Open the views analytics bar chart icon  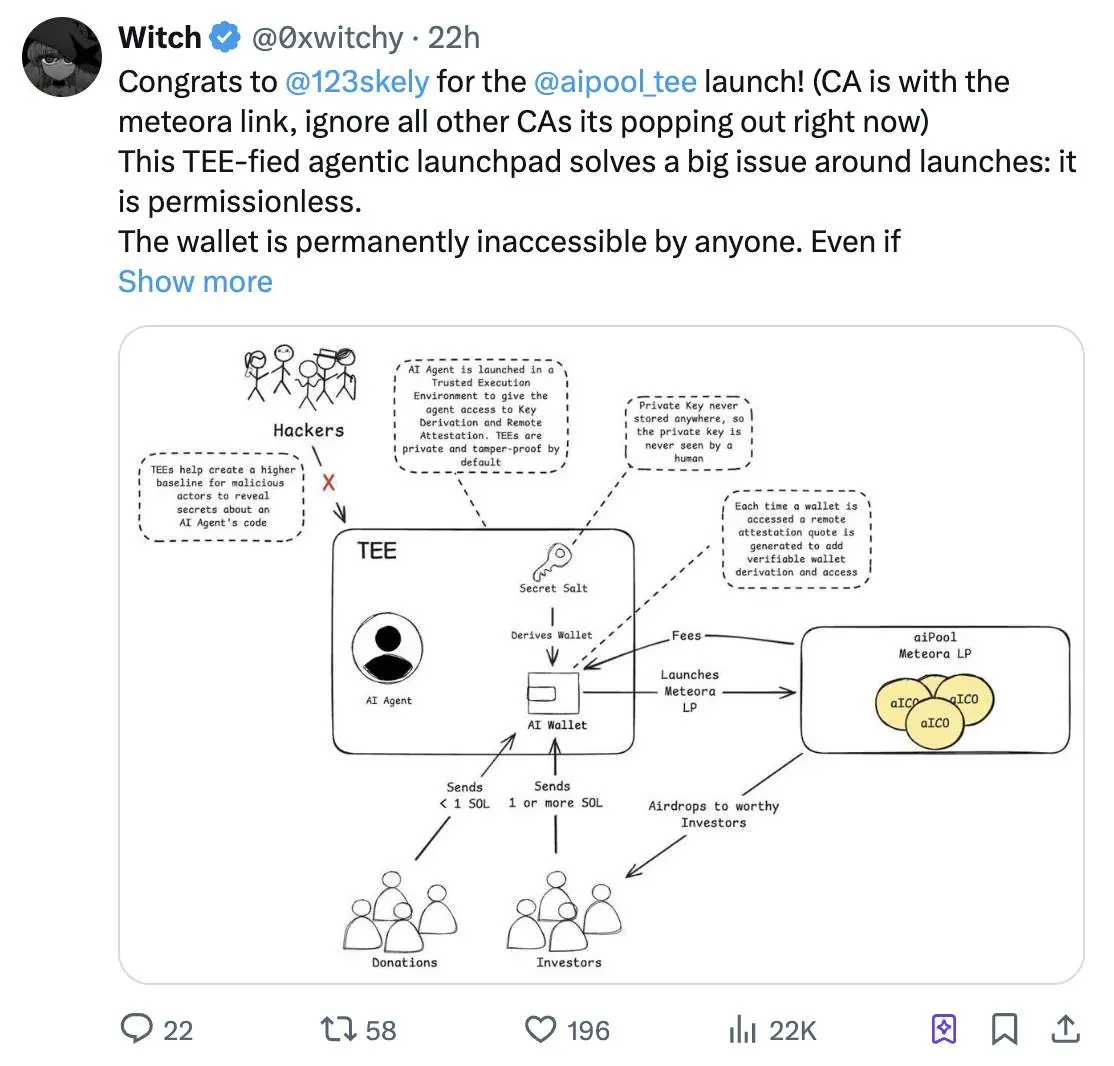coord(741,1028)
